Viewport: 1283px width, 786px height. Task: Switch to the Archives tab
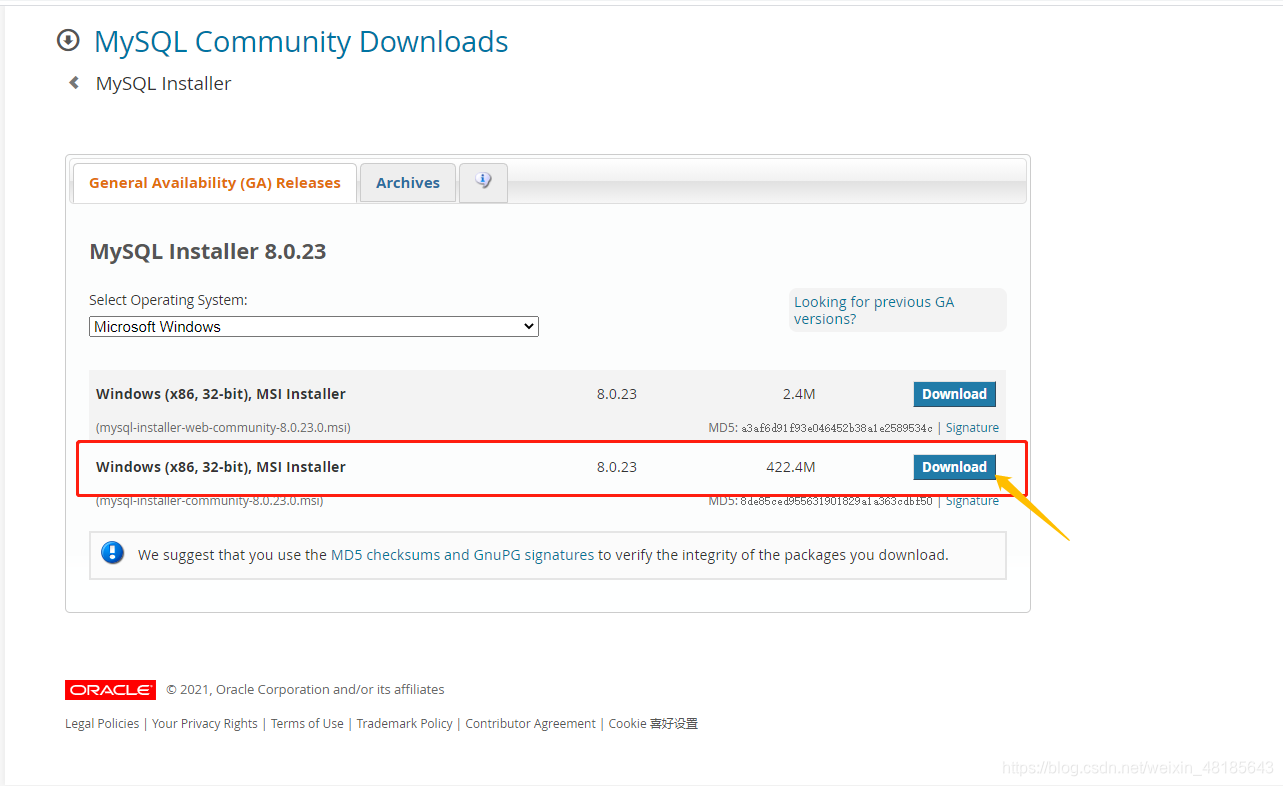[x=408, y=183]
